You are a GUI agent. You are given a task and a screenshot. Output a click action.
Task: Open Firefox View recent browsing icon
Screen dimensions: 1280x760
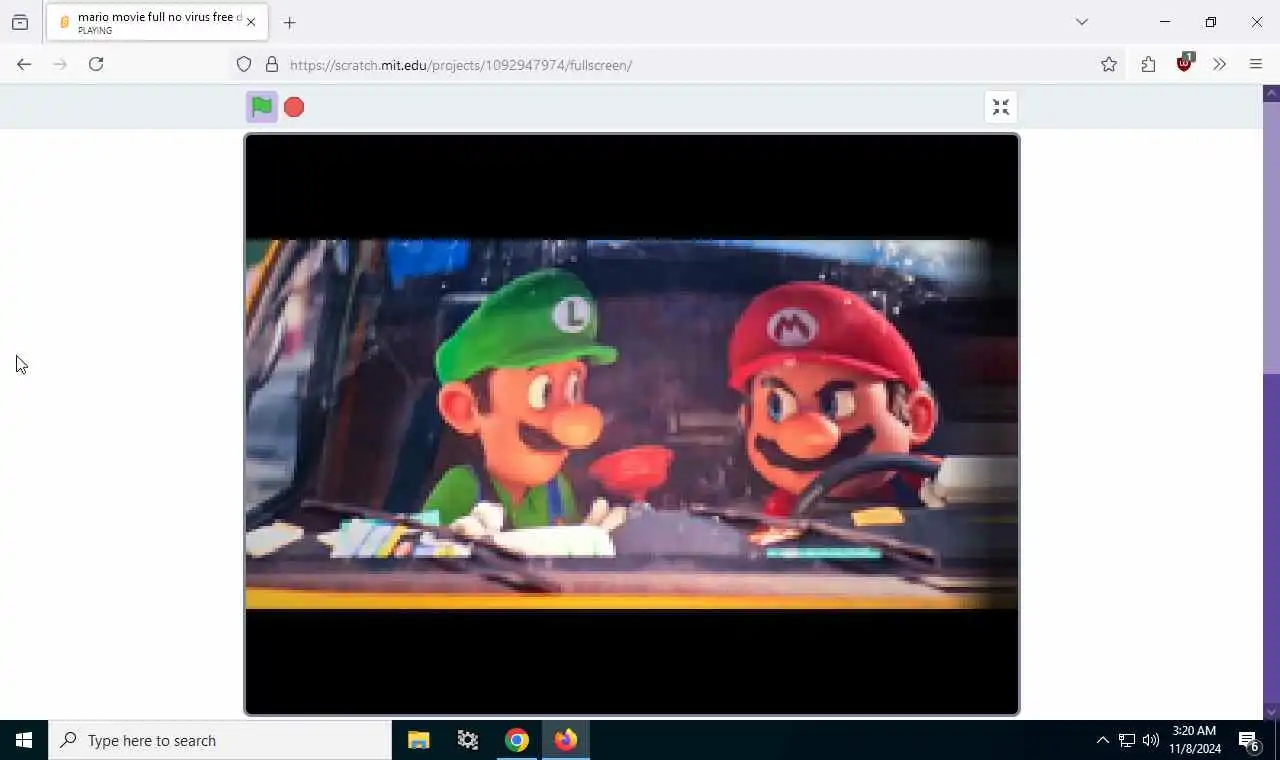pos(20,22)
